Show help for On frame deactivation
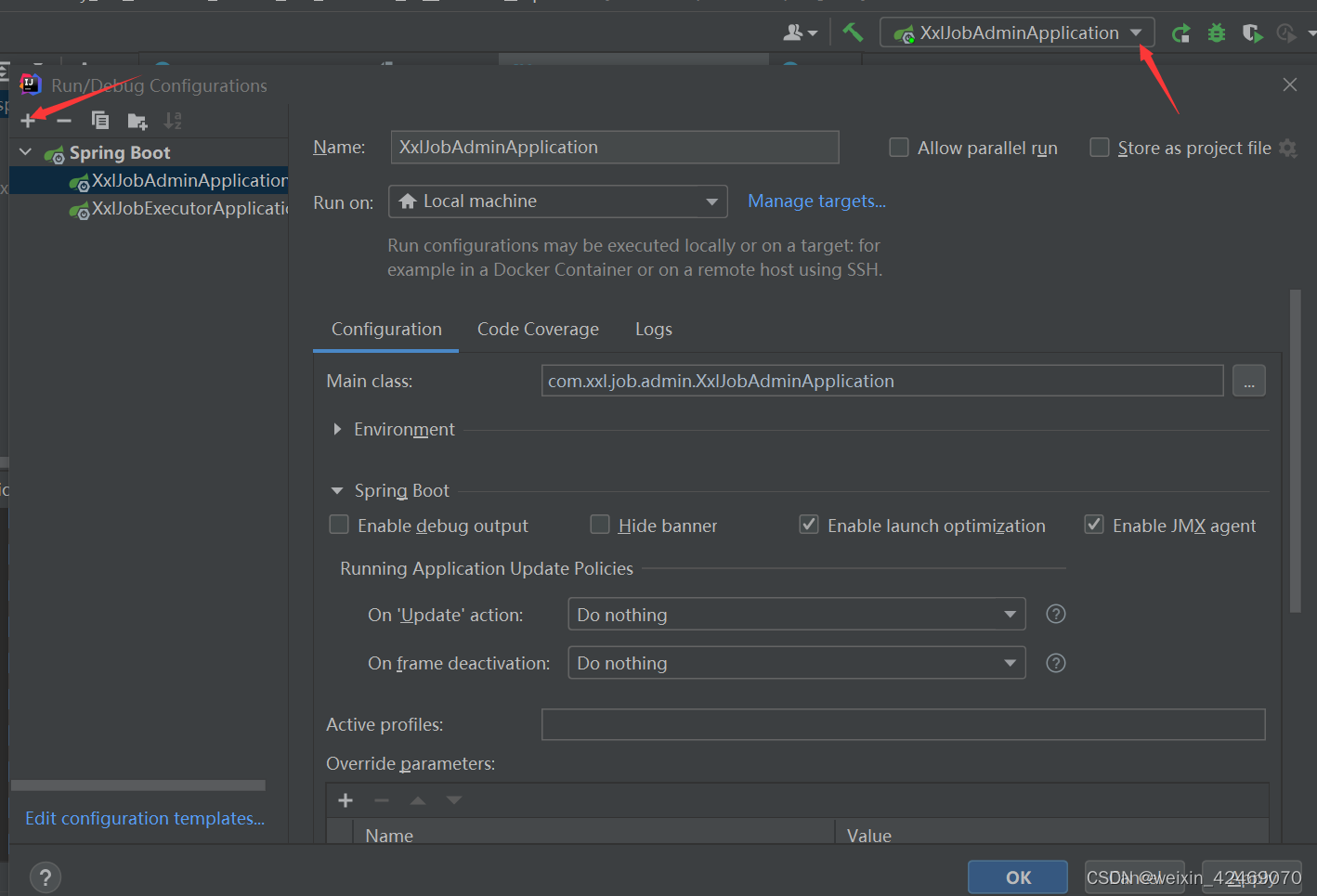Screen dimensions: 1317x896 coord(1056,663)
